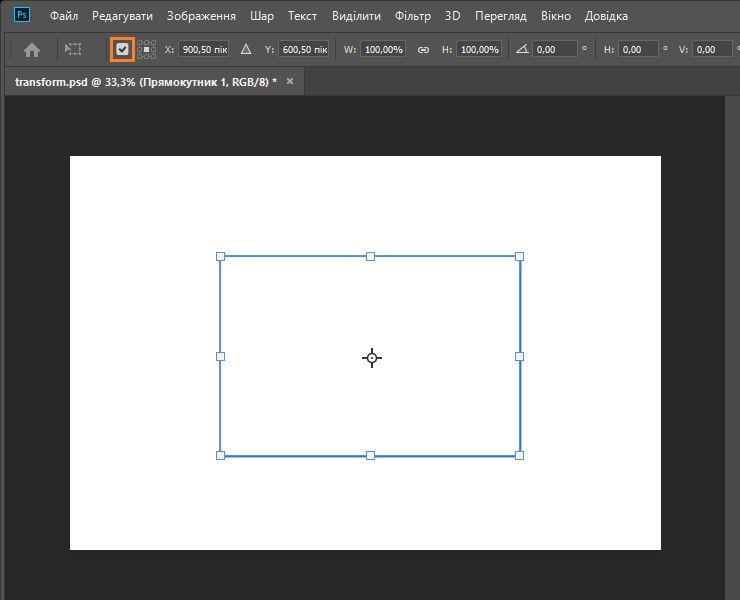Click the center reference point crosshair
This screenshot has height=600, width=740.
372,358
